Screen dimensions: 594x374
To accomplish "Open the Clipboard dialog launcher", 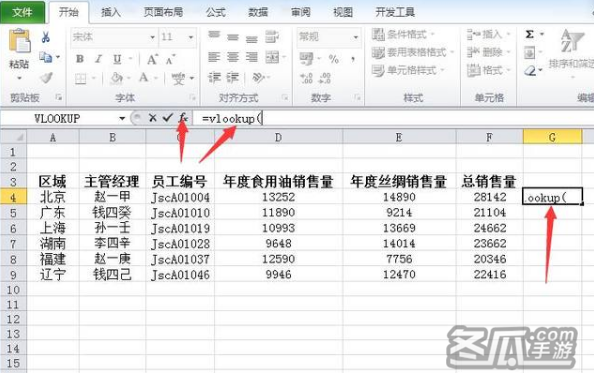I will (59, 98).
